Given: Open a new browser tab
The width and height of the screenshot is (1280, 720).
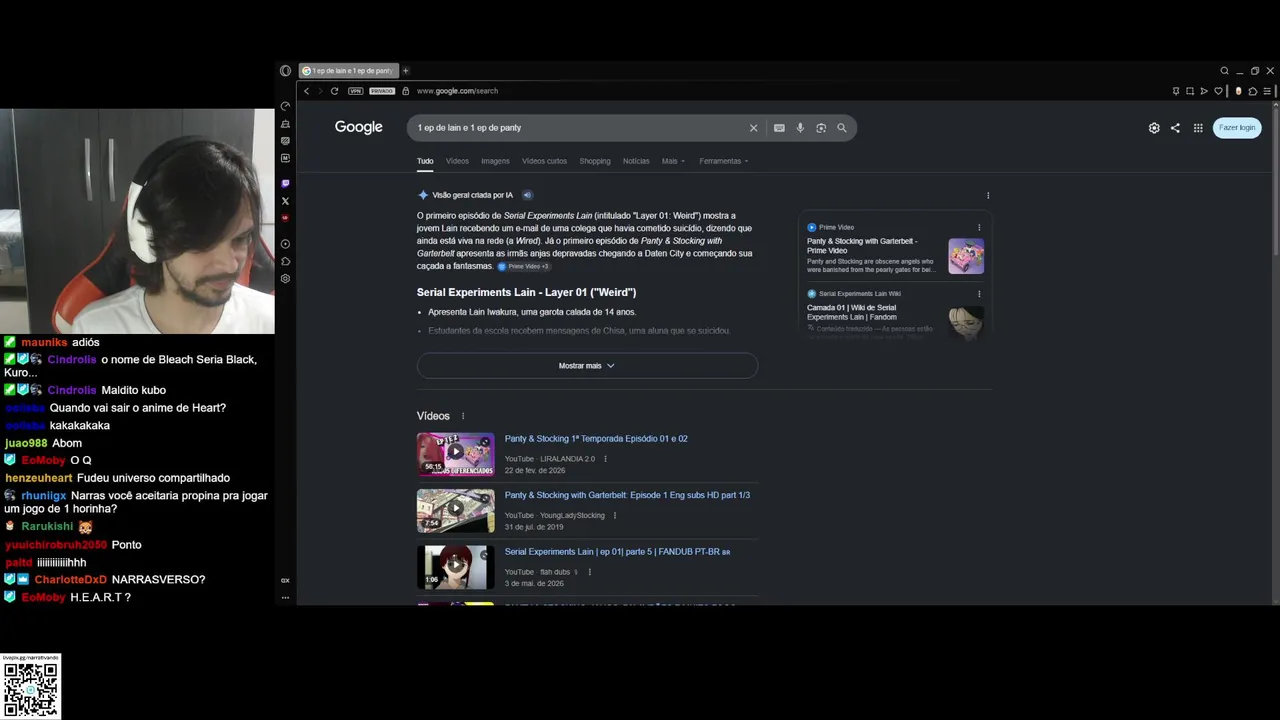Looking at the screenshot, I should point(405,71).
